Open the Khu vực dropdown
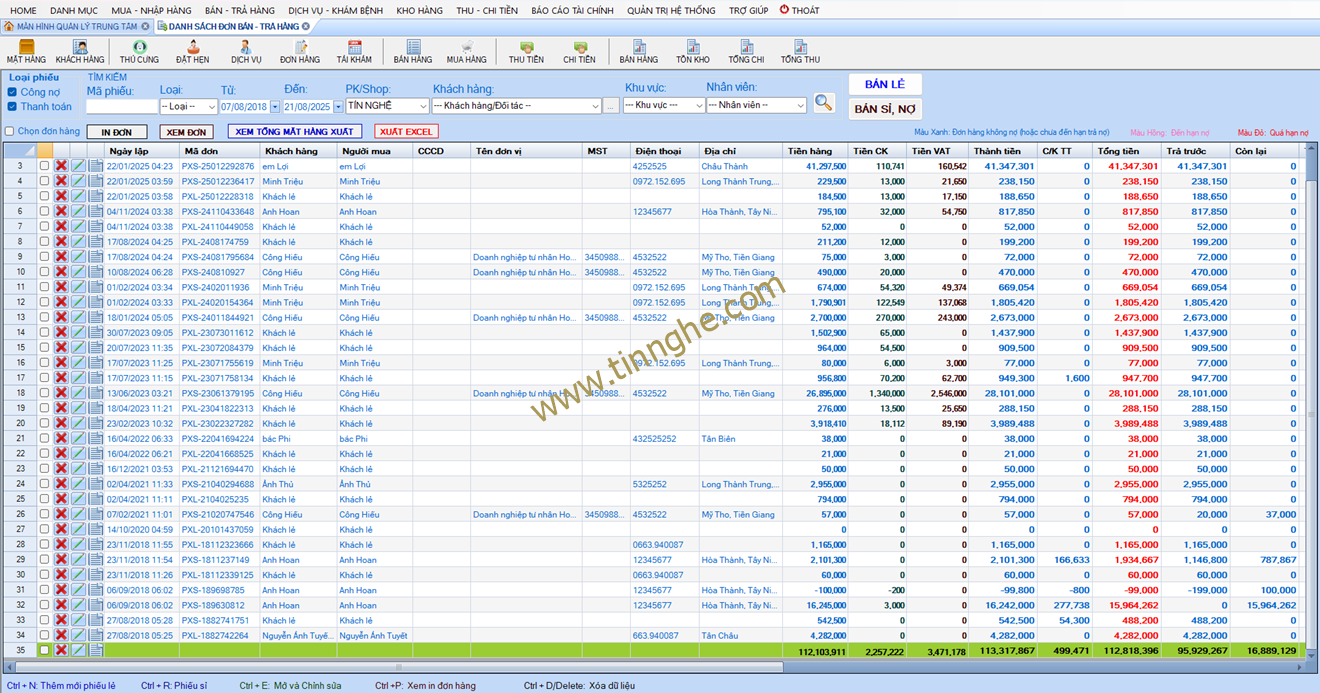 tap(664, 105)
